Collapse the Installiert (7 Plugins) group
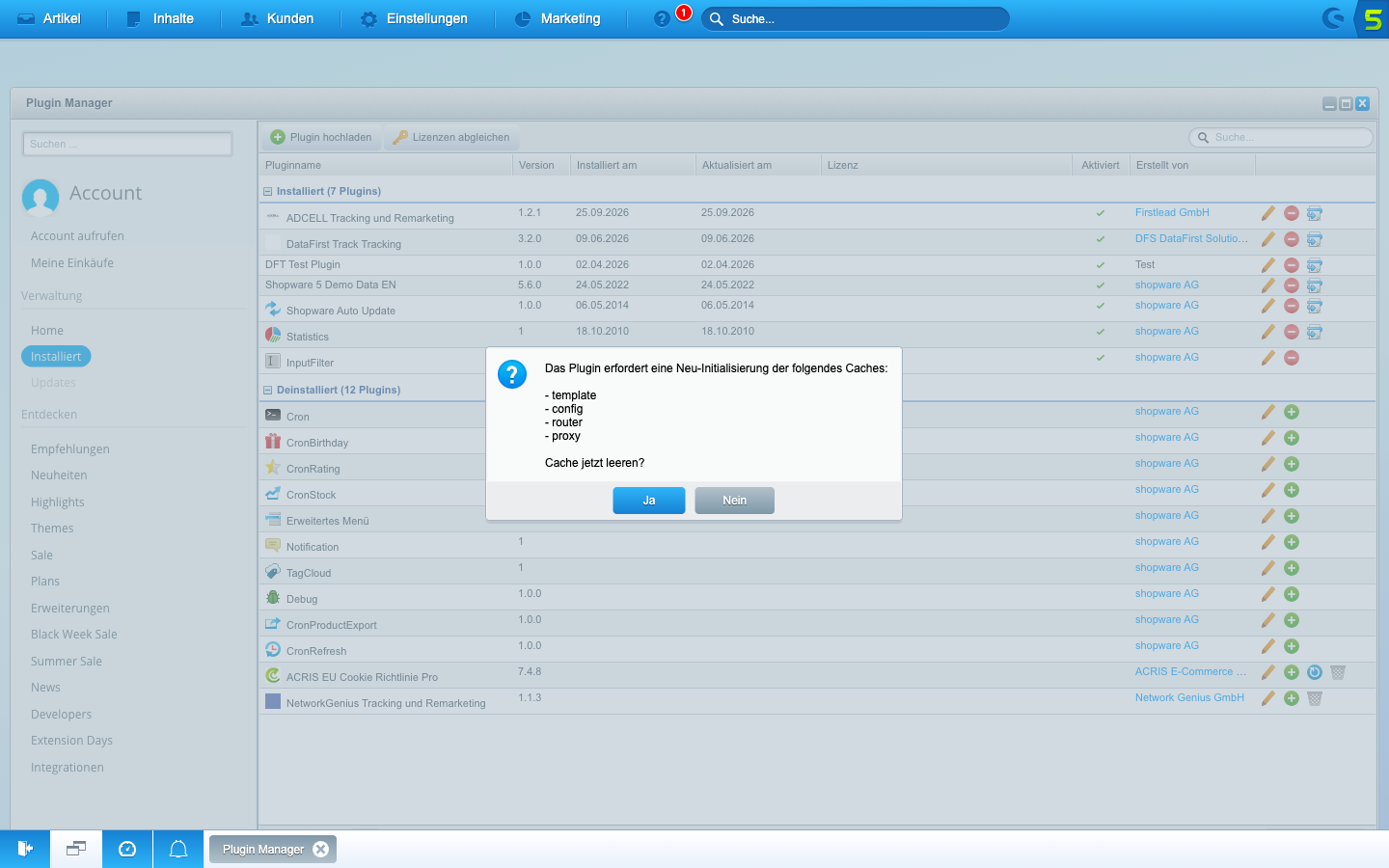This screenshot has width=1389, height=868. 268,191
